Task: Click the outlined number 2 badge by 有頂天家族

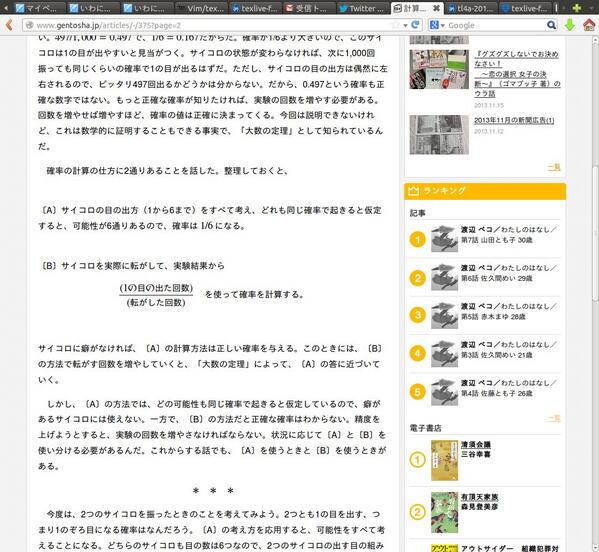Action: click(418, 512)
